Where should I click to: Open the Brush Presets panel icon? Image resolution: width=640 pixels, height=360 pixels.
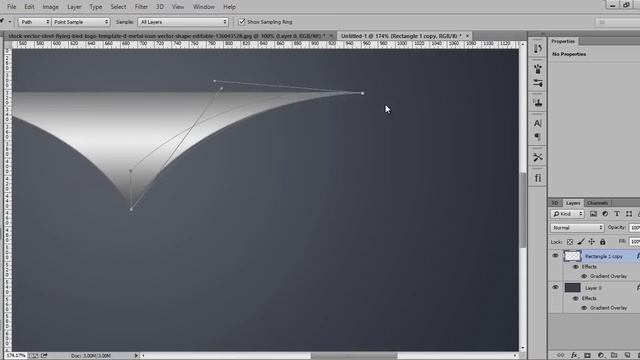click(x=538, y=69)
